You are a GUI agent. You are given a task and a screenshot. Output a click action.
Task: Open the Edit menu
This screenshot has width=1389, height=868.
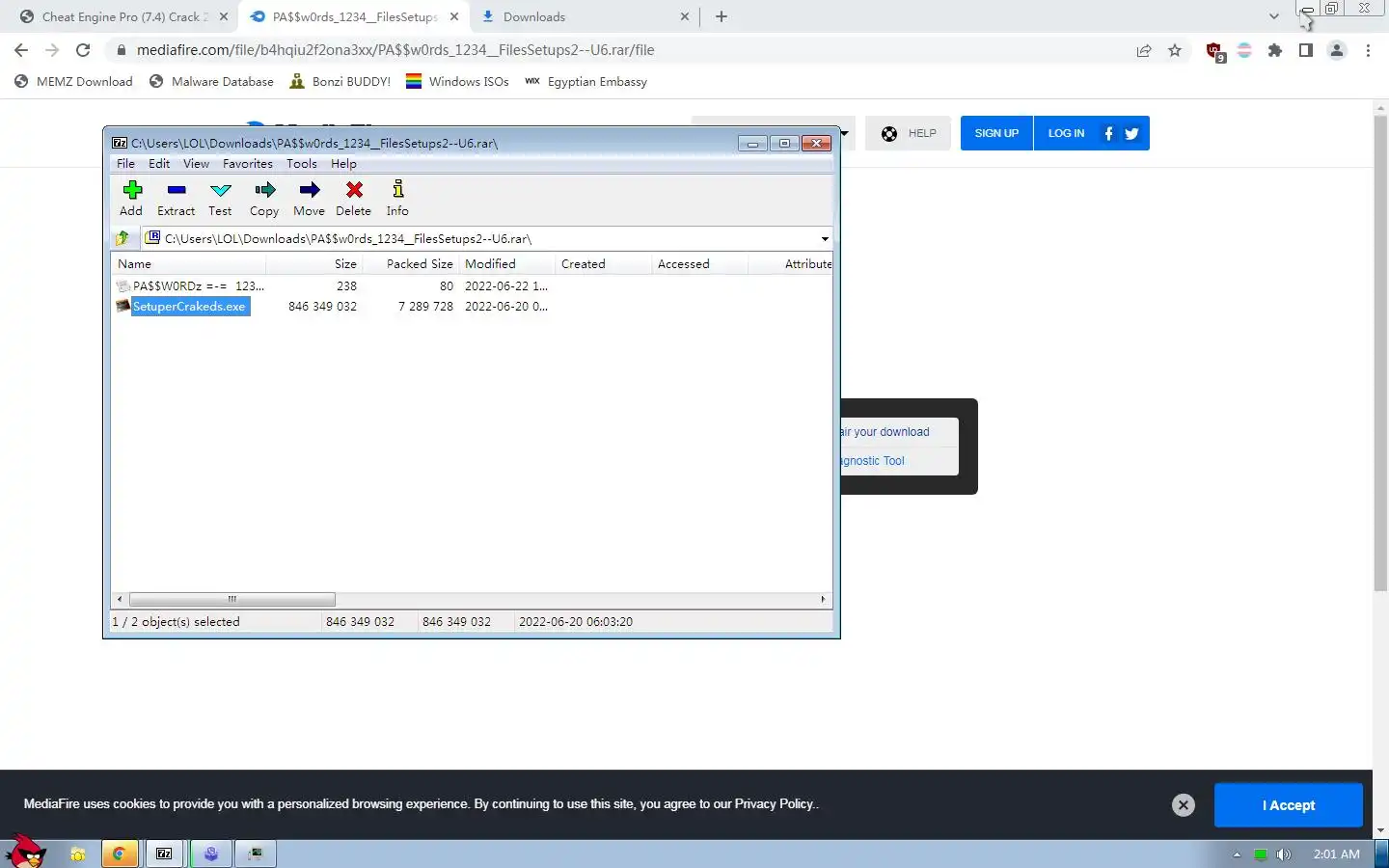pyautogui.click(x=159, y=164)
